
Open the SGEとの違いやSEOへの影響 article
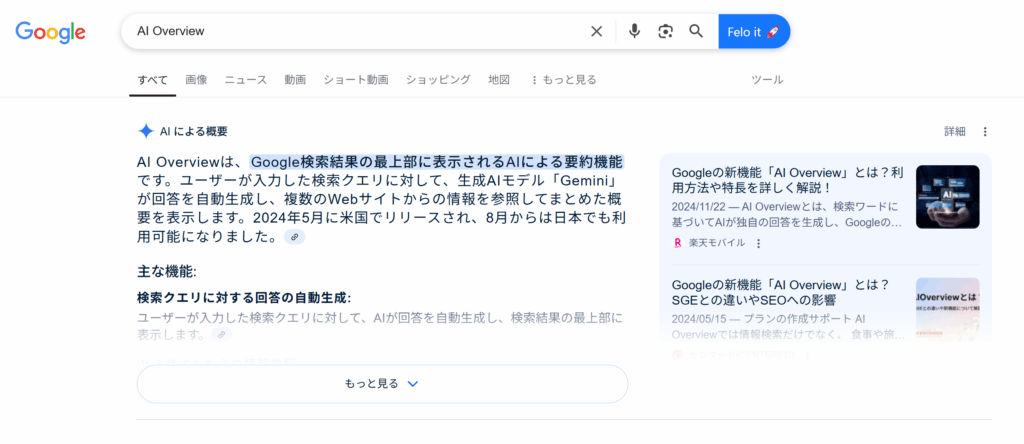(x=780, y=293)
